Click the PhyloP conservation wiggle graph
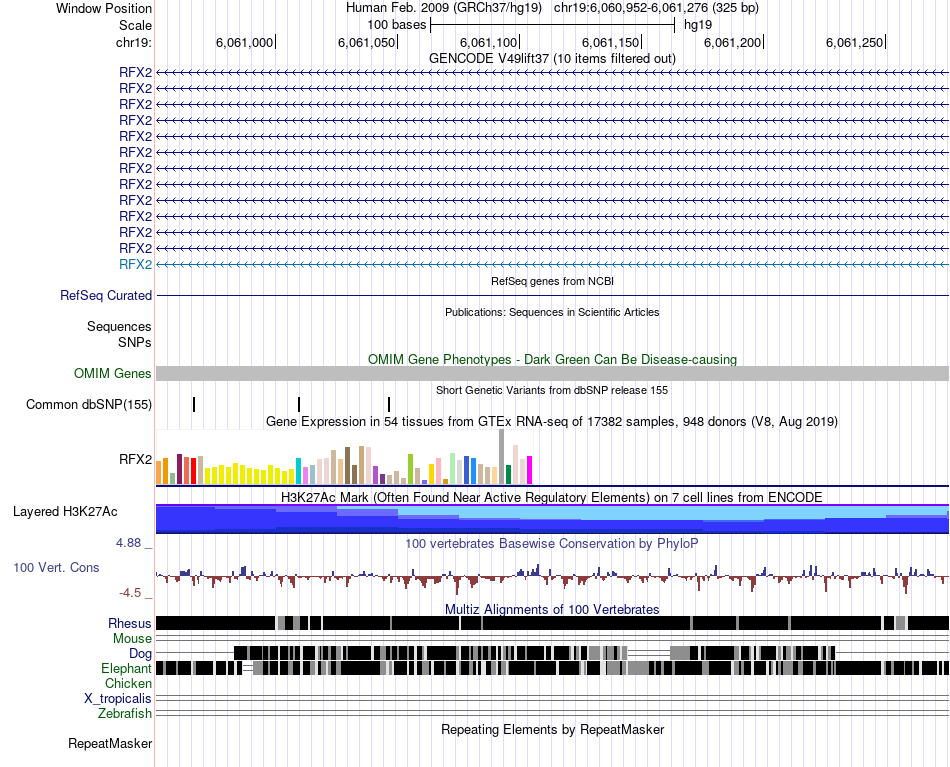Screen dimensions: 950x767 [552, 578]
